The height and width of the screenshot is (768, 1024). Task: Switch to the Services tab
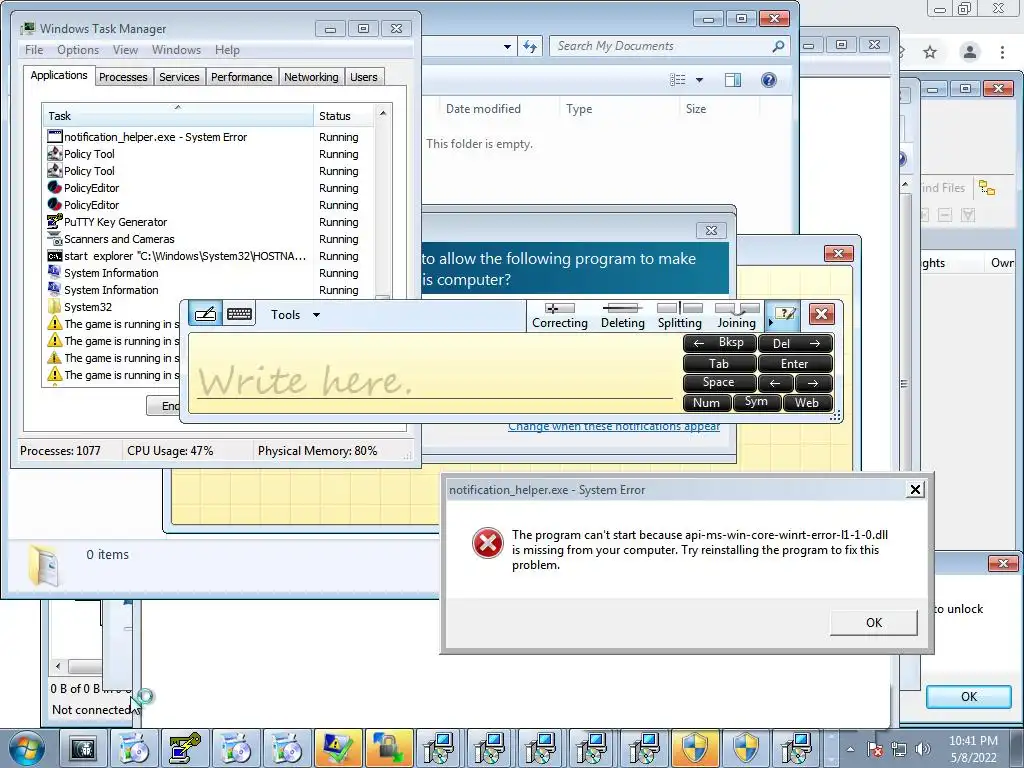click(179, 77)
